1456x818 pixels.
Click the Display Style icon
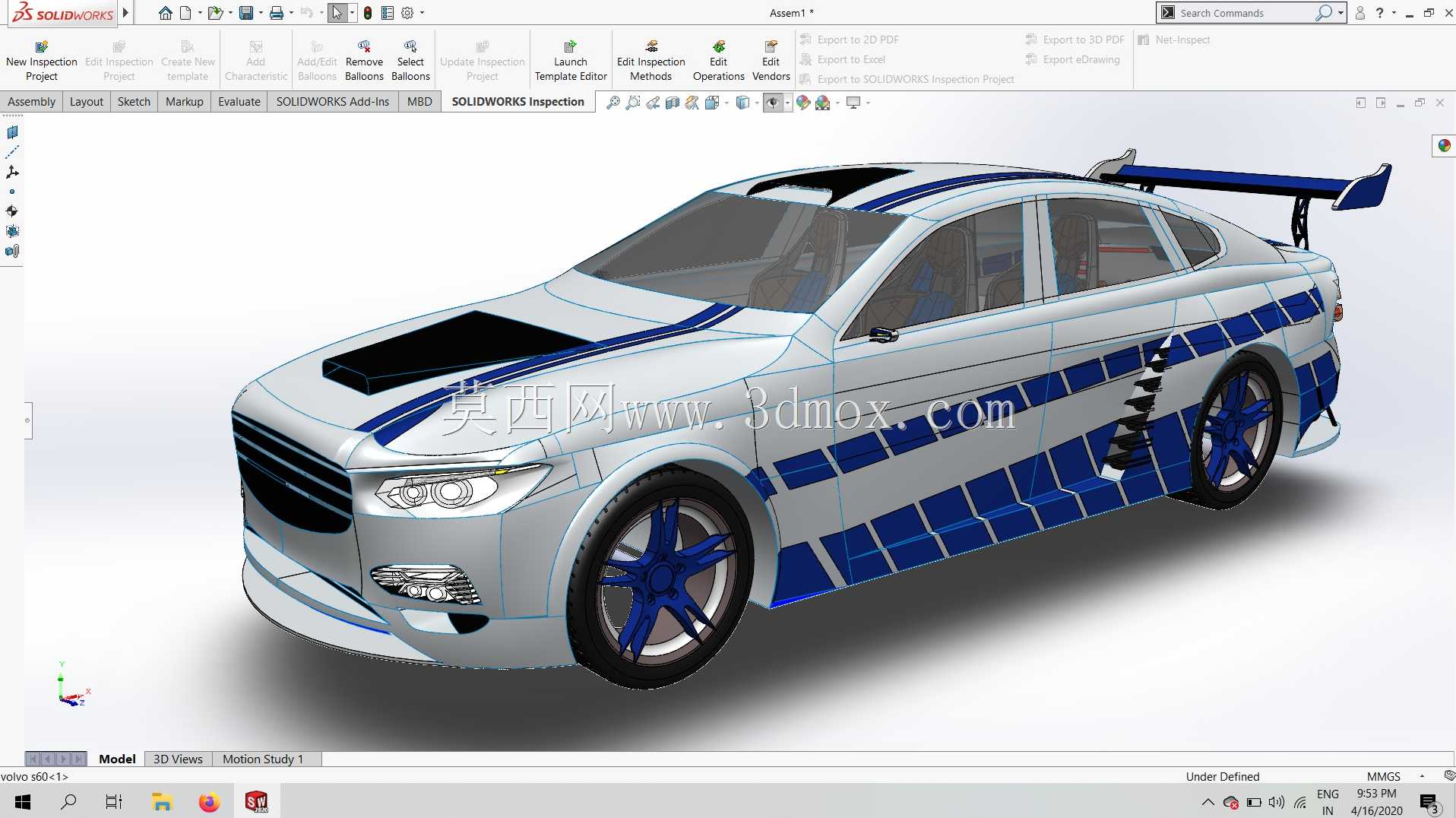tap(743, 103)
